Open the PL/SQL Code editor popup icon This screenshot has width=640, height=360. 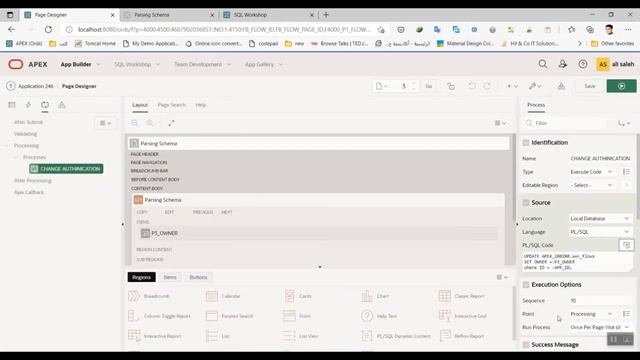(x=626, y=245)
